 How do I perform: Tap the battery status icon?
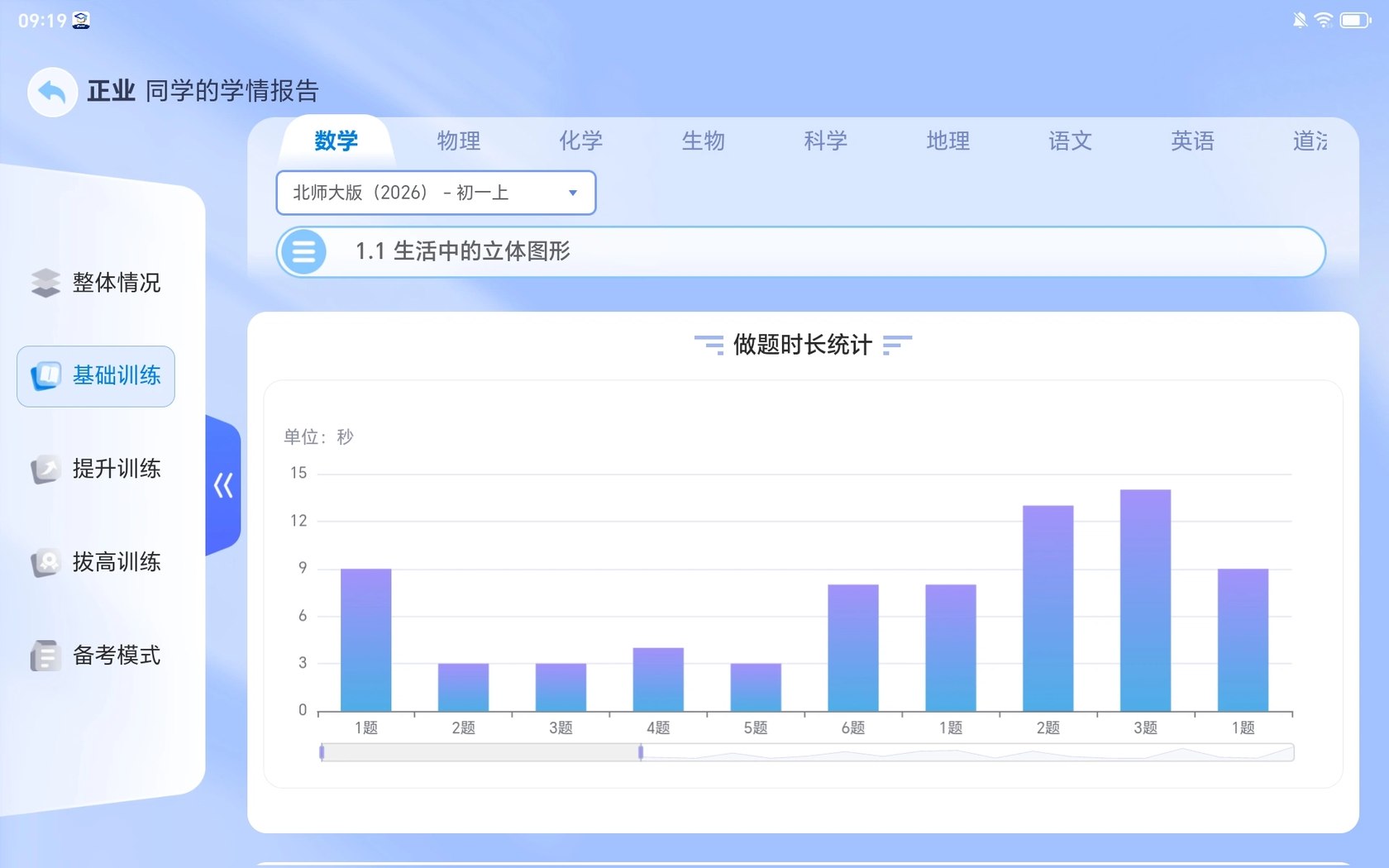tap(1355, 20)
